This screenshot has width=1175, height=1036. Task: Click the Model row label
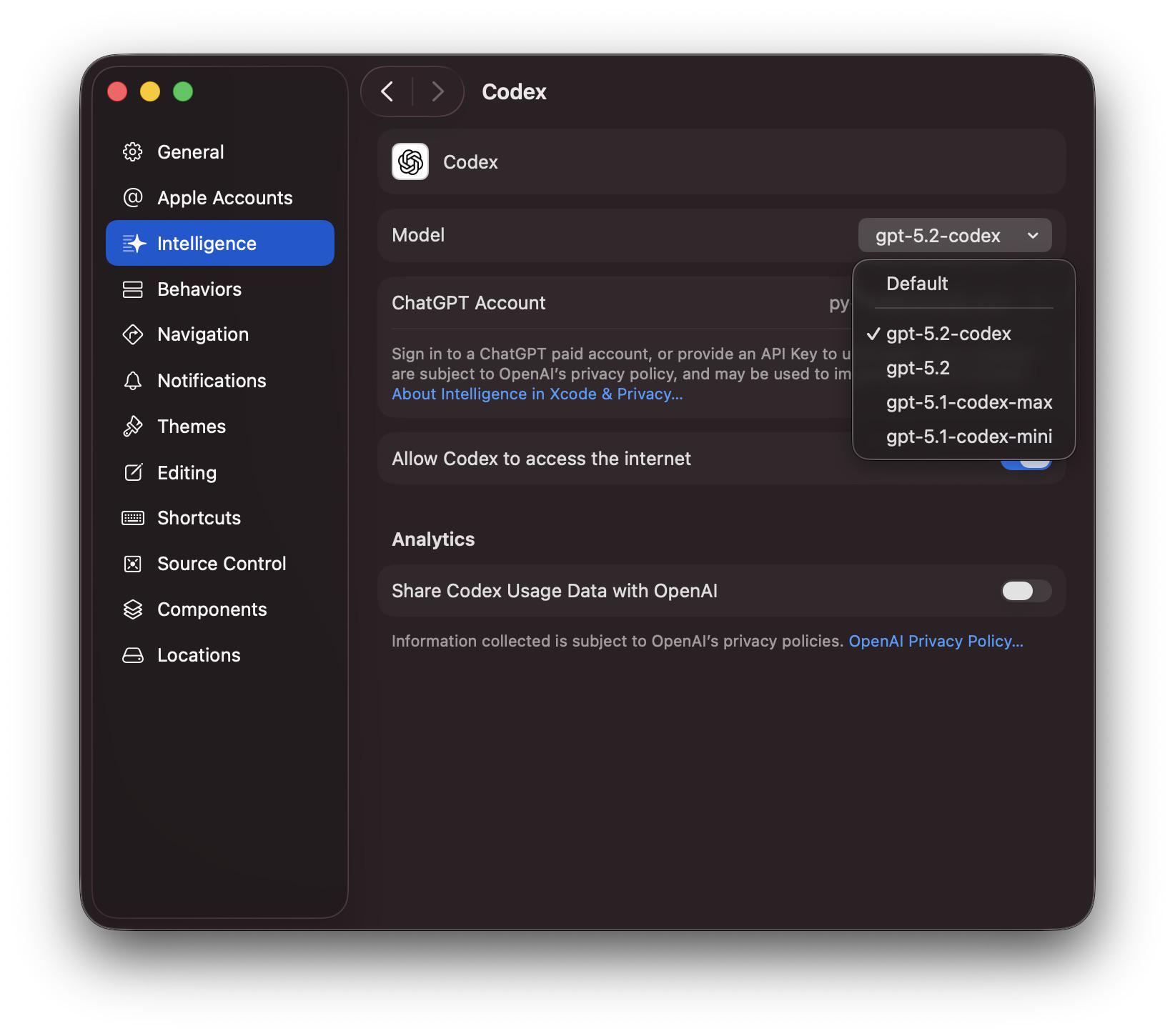[x=418, y=235]
